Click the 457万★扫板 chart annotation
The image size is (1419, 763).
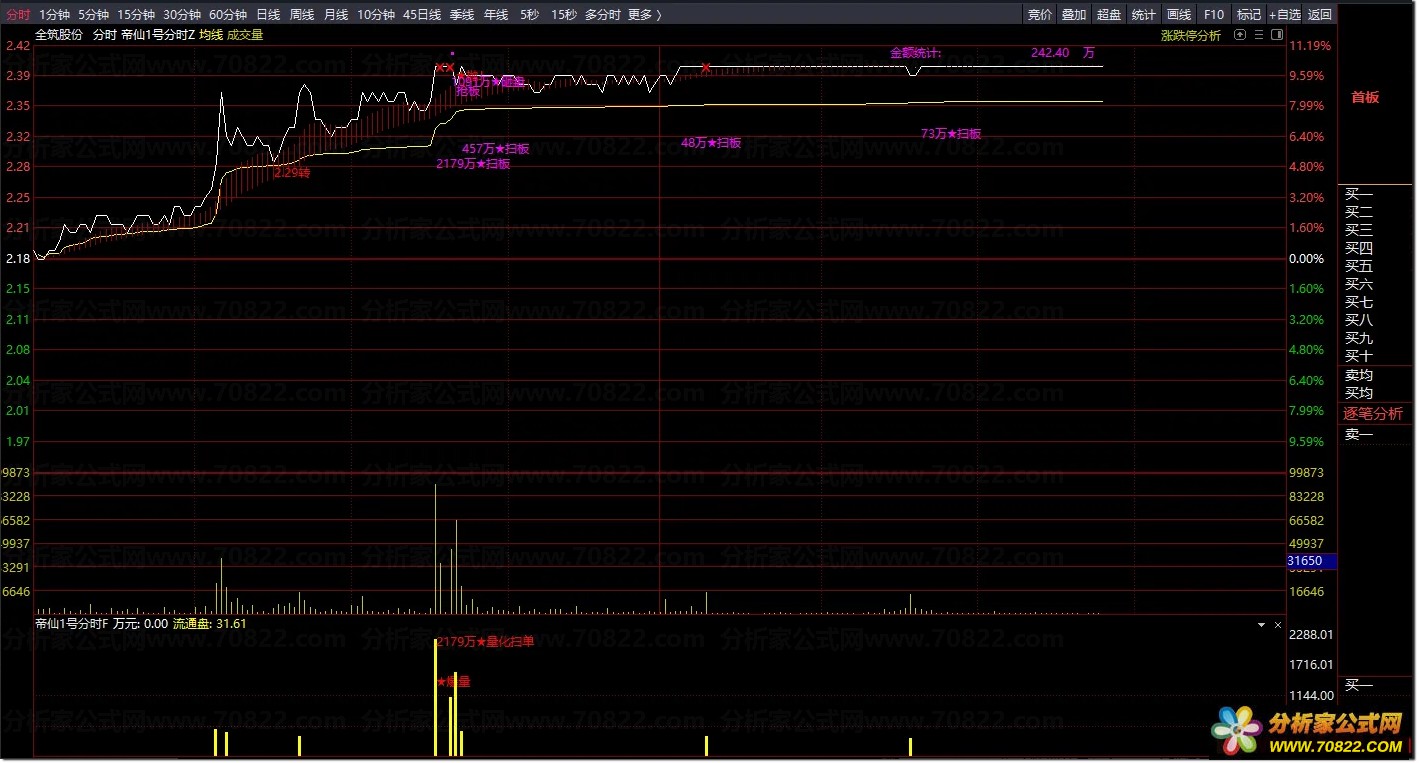pos(495,149)
